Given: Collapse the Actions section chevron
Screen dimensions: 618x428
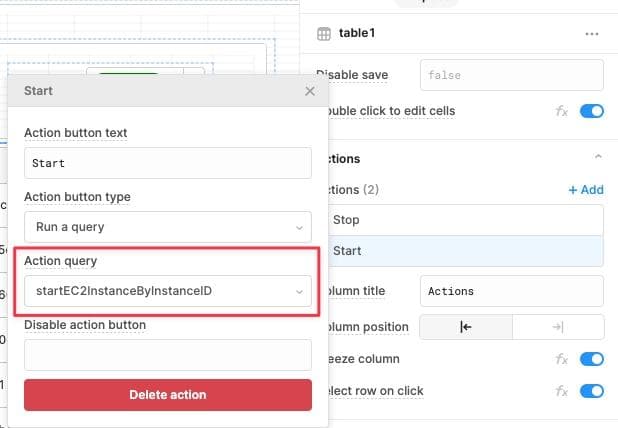Looking at the screenshot, I should (x=598, y=158).
